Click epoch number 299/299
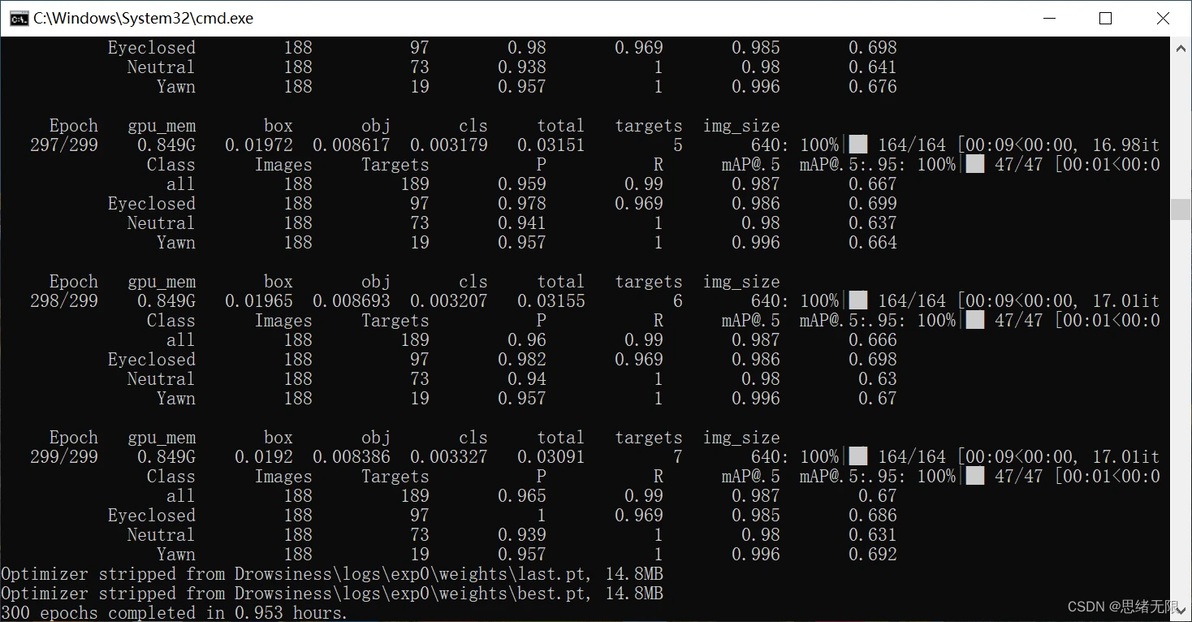The width and height of the screenshot is (1192, 622). pyautogui.click(x=64, y=456)
